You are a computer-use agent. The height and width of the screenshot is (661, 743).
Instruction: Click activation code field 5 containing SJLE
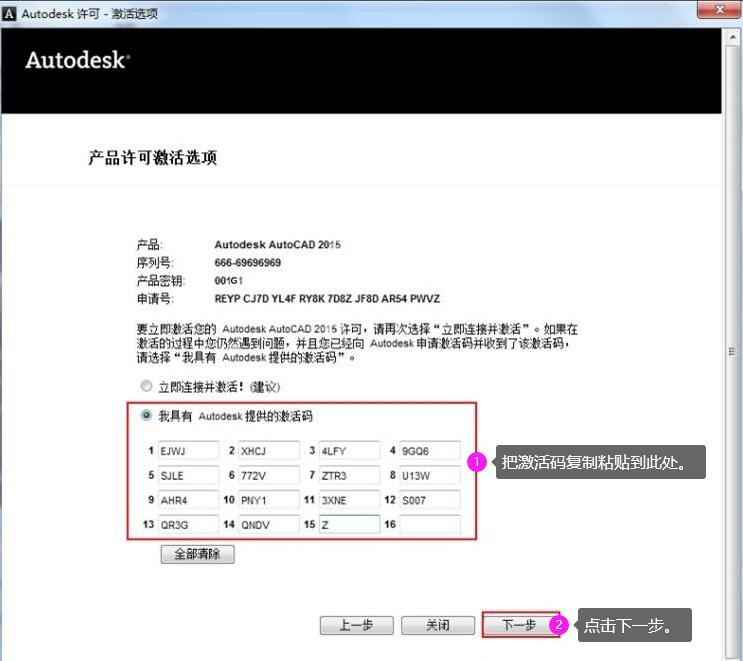click(188, 475)
